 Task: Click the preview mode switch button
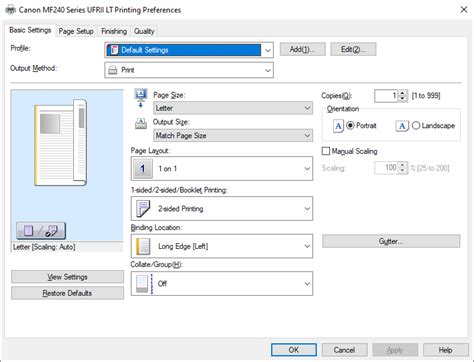(x=41, y=231)
